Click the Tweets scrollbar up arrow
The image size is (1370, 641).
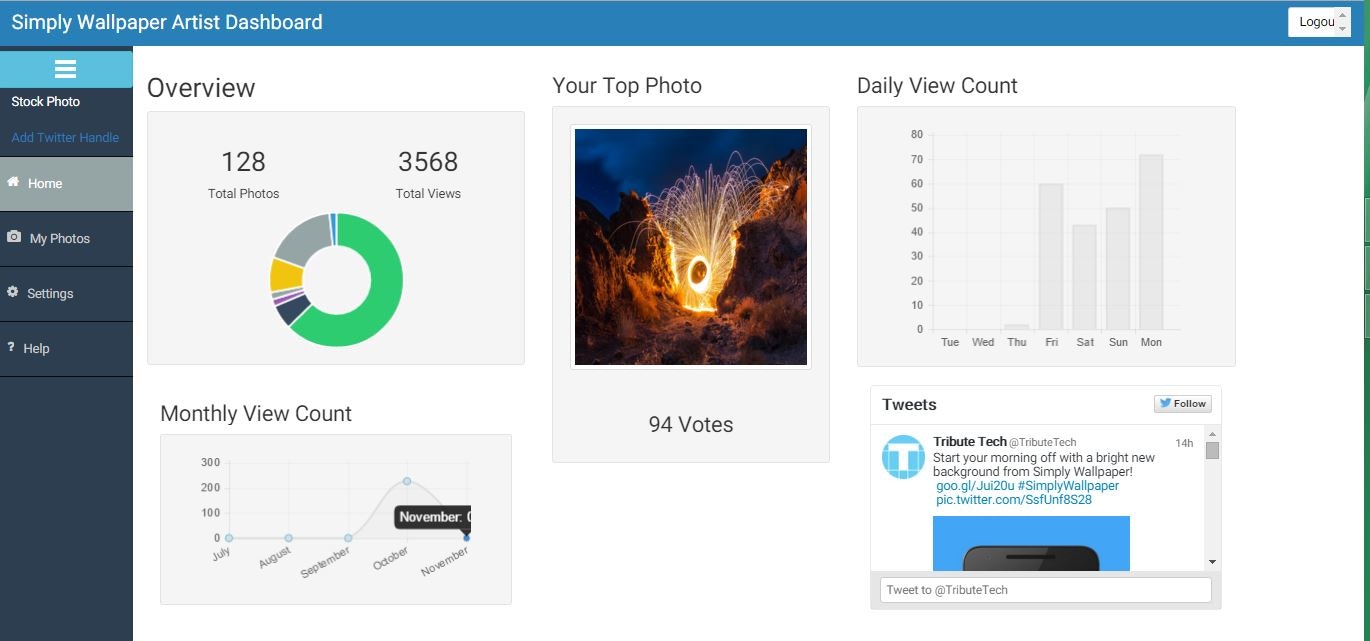[1212, 434]
